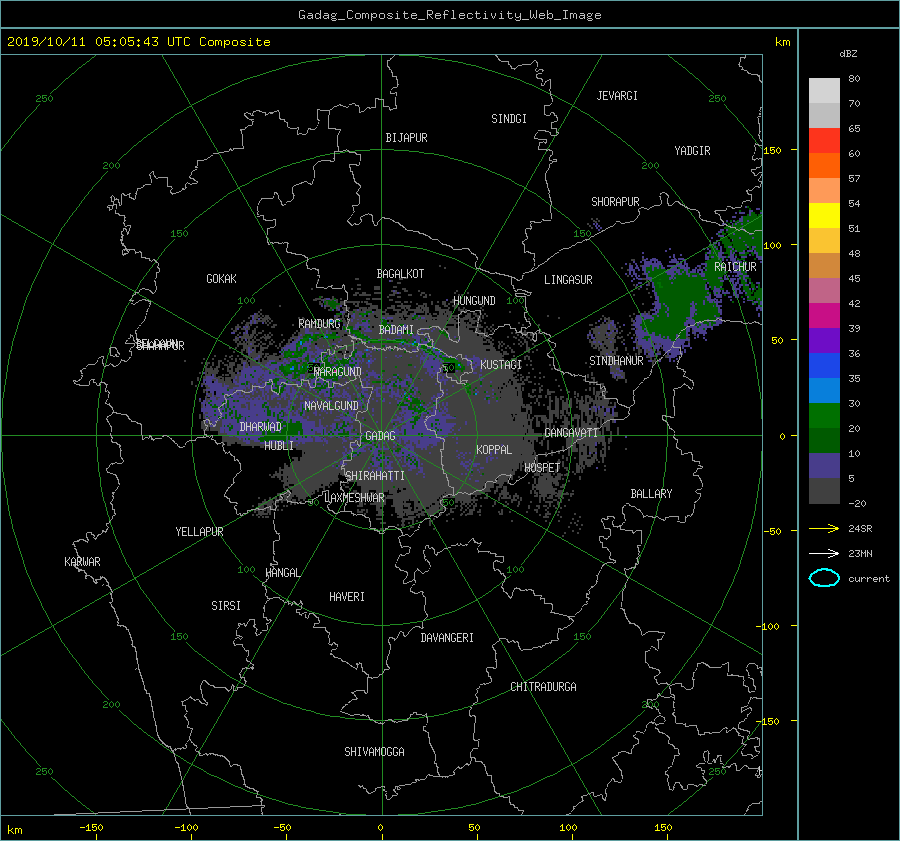Click the cyan 'current' ellipse legend icon

point(824,578)
